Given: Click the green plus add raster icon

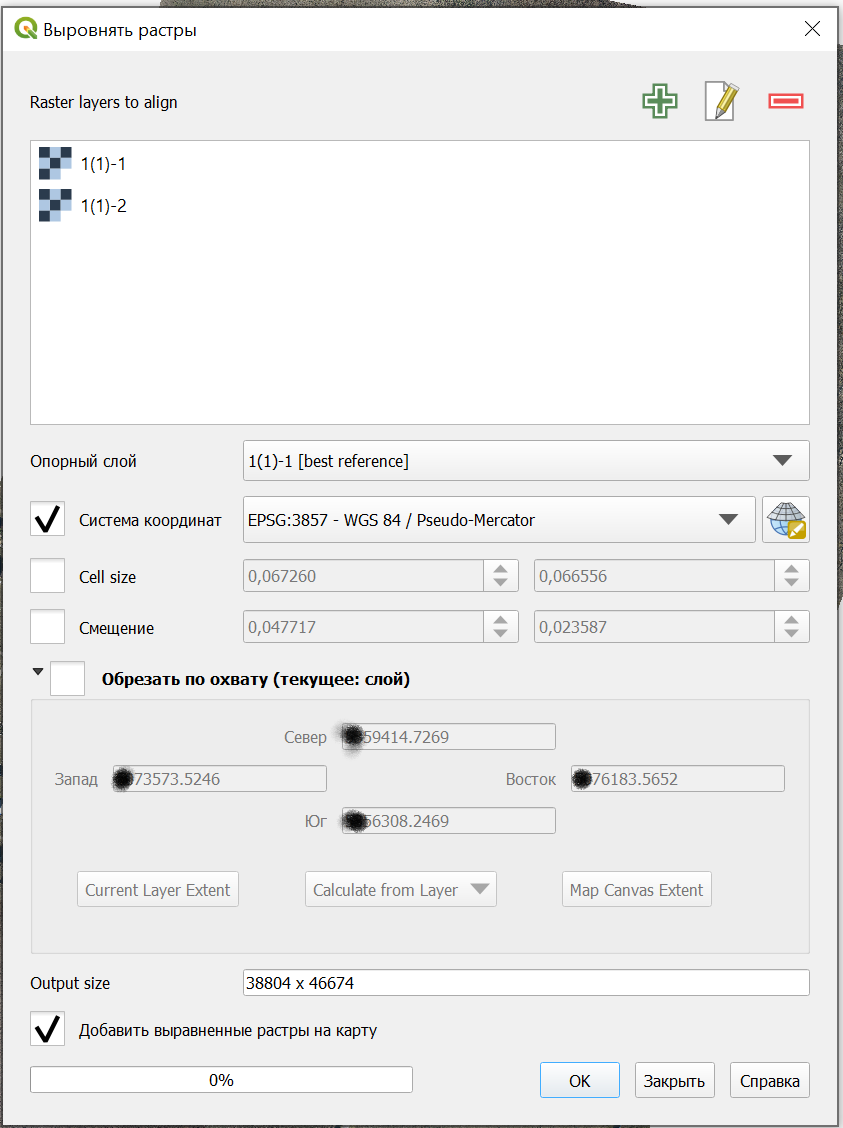Looking at the screenshot, I should click(660, 101).
